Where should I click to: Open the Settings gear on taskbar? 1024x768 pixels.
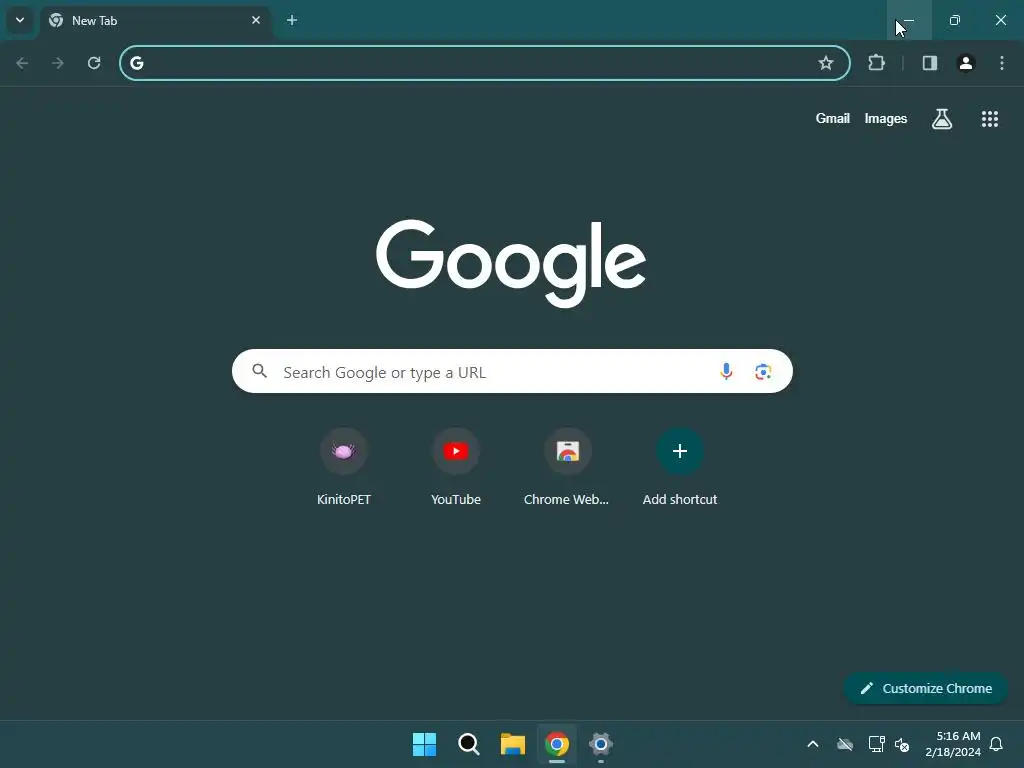(x=601, y=744)
